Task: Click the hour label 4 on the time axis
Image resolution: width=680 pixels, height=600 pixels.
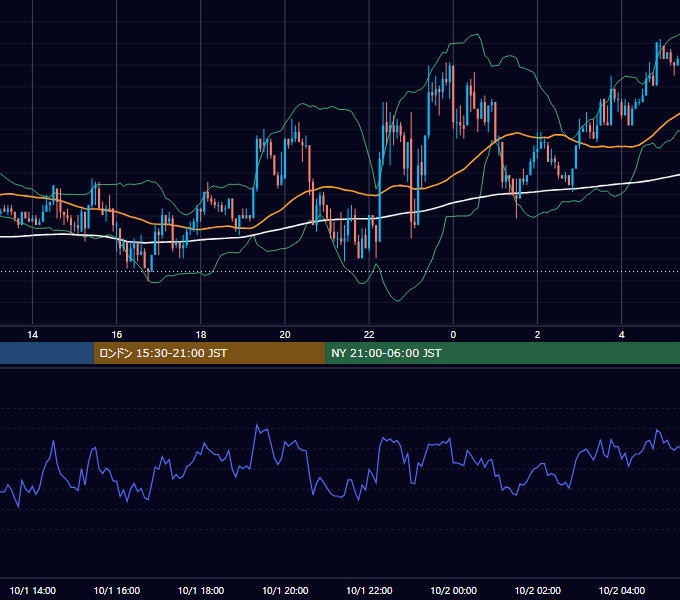Action: [621, 335]
